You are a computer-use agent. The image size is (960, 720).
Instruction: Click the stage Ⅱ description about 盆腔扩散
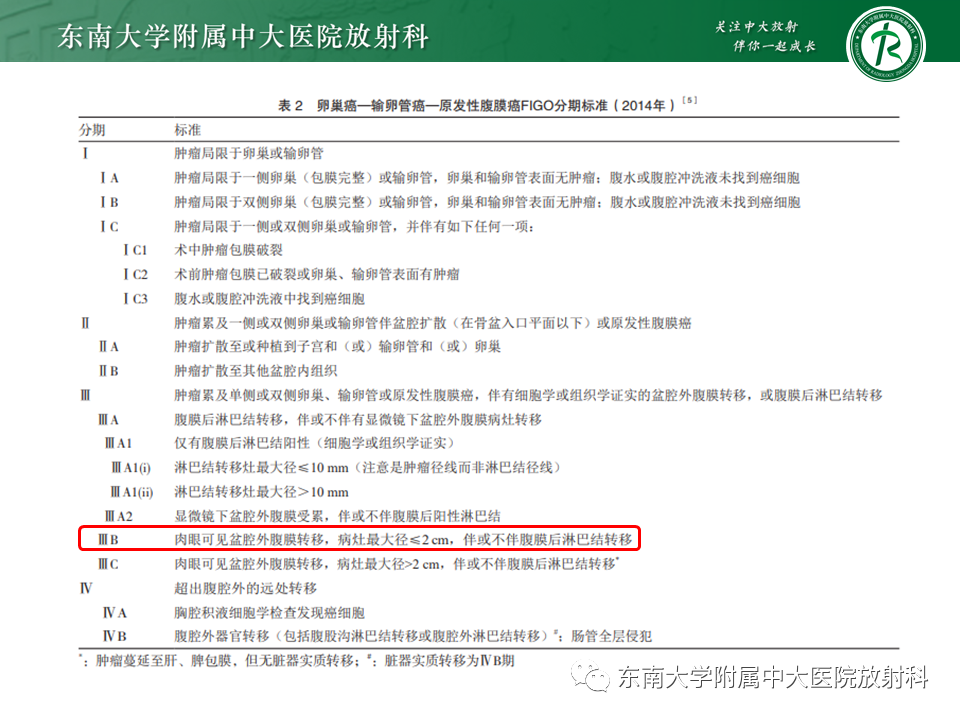(x=432, y=323)
